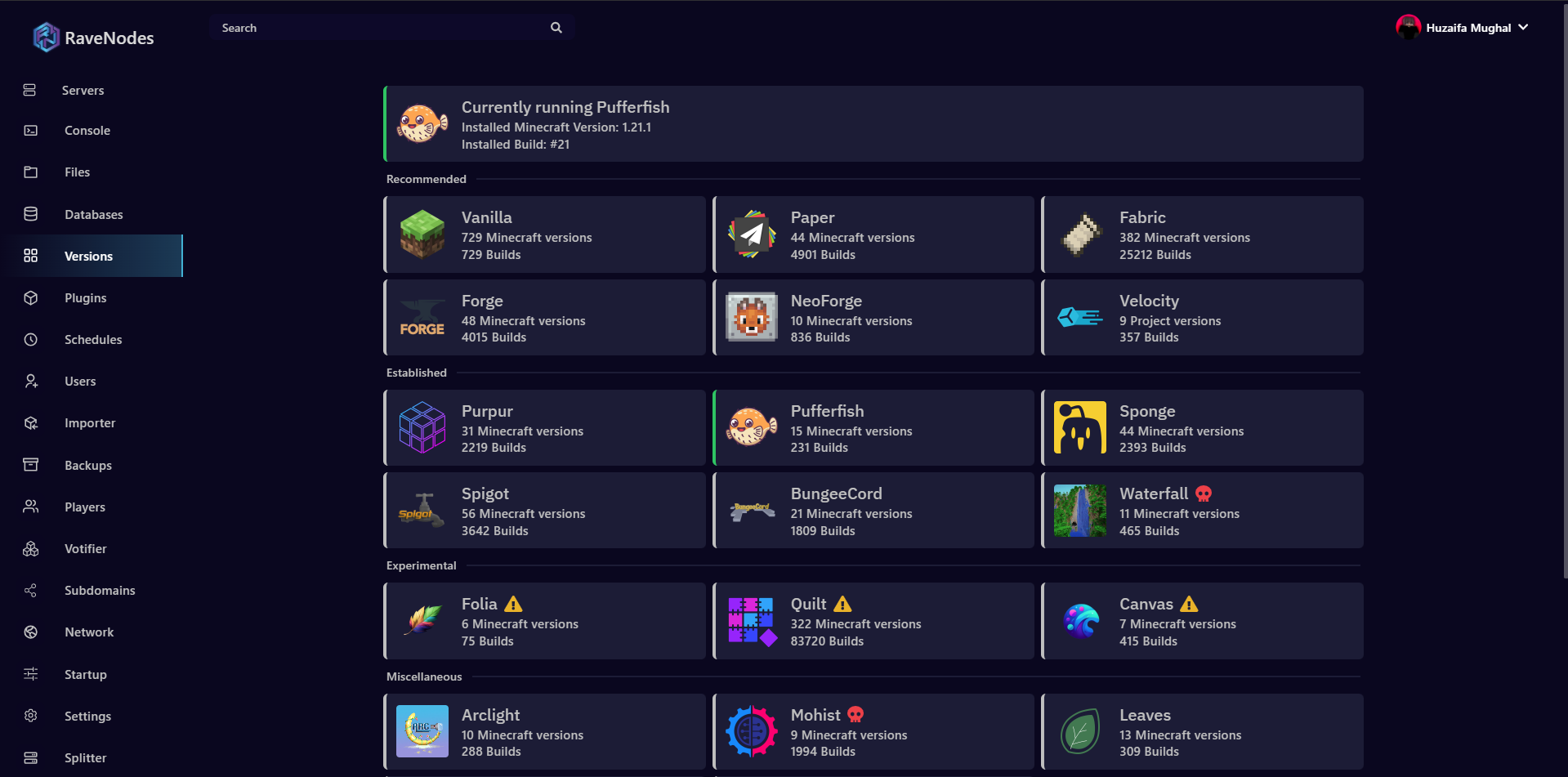Click the warning triangle beside Canvas
Screen dimensions: 1568x777
coord(1190,604)
